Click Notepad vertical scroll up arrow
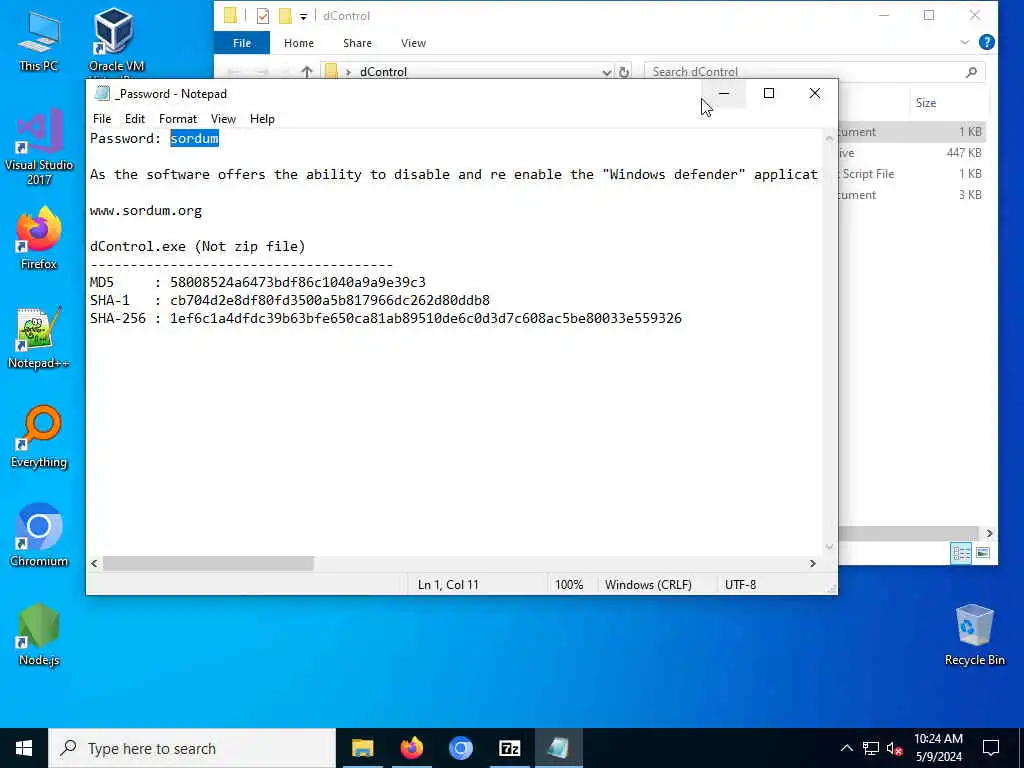This screenshot has height=768, width=1024. point(829,138)
